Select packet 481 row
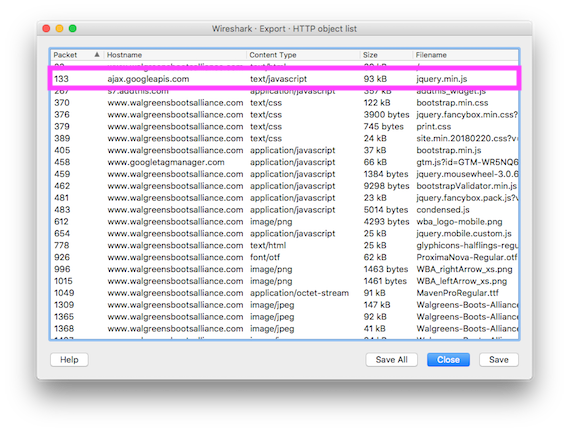 [x=284, y=198]
